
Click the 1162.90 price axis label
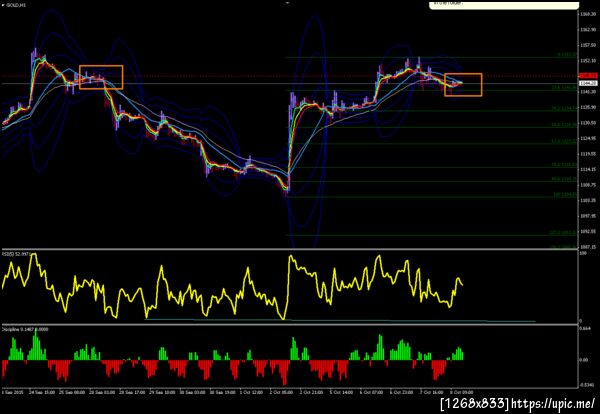588,29
